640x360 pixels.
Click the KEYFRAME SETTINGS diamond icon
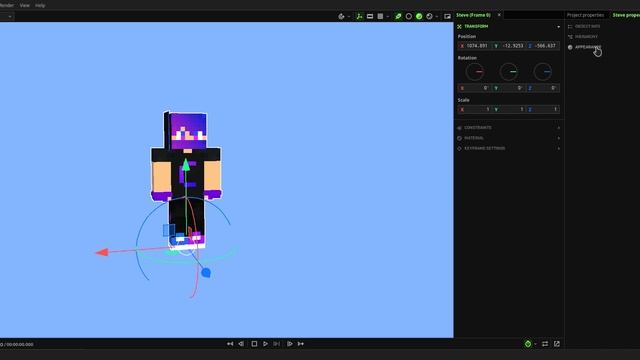coord(459,148)
